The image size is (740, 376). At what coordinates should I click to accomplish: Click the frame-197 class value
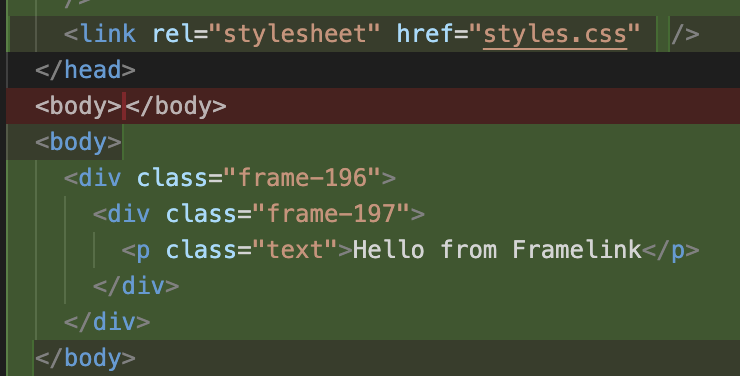(x=331, y=214)
